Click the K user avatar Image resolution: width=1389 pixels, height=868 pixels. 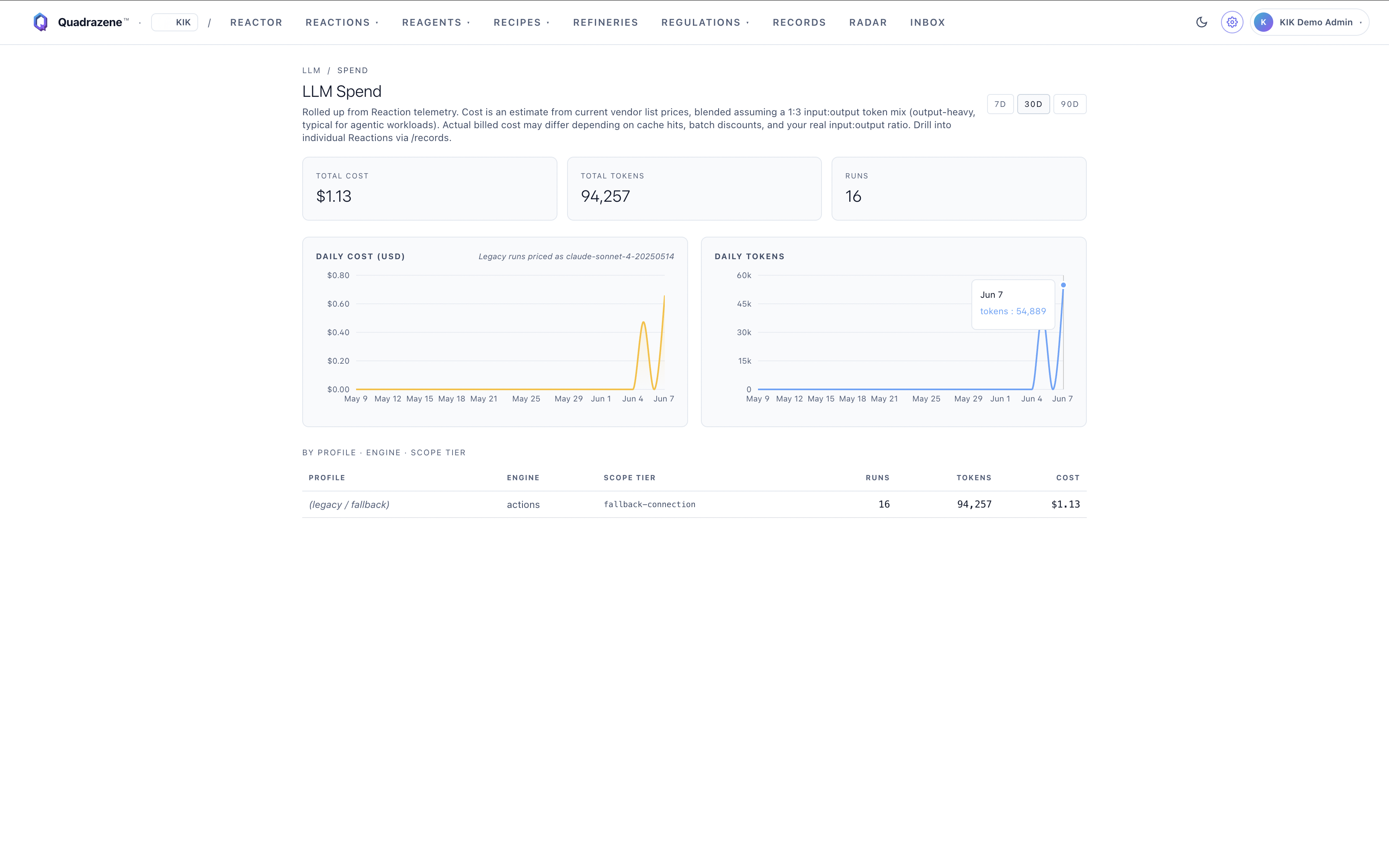(x=1263, y=23)
